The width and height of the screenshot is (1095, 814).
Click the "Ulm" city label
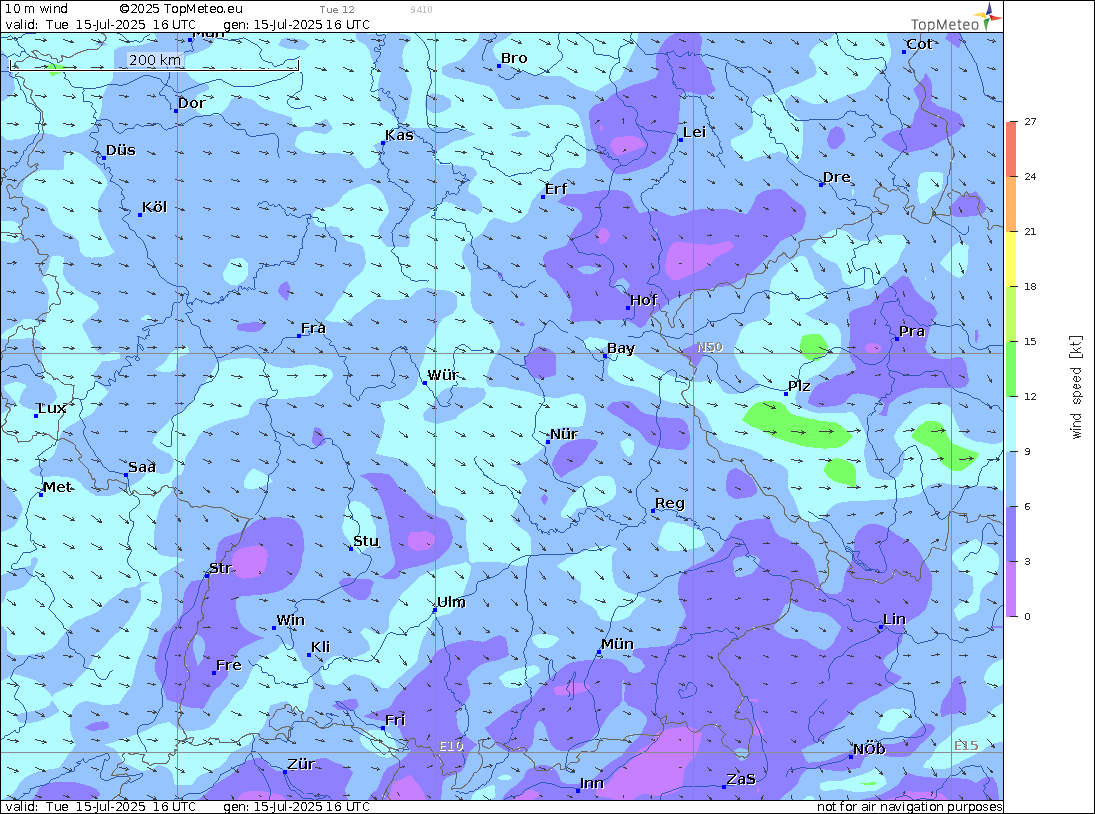[451, 602]
